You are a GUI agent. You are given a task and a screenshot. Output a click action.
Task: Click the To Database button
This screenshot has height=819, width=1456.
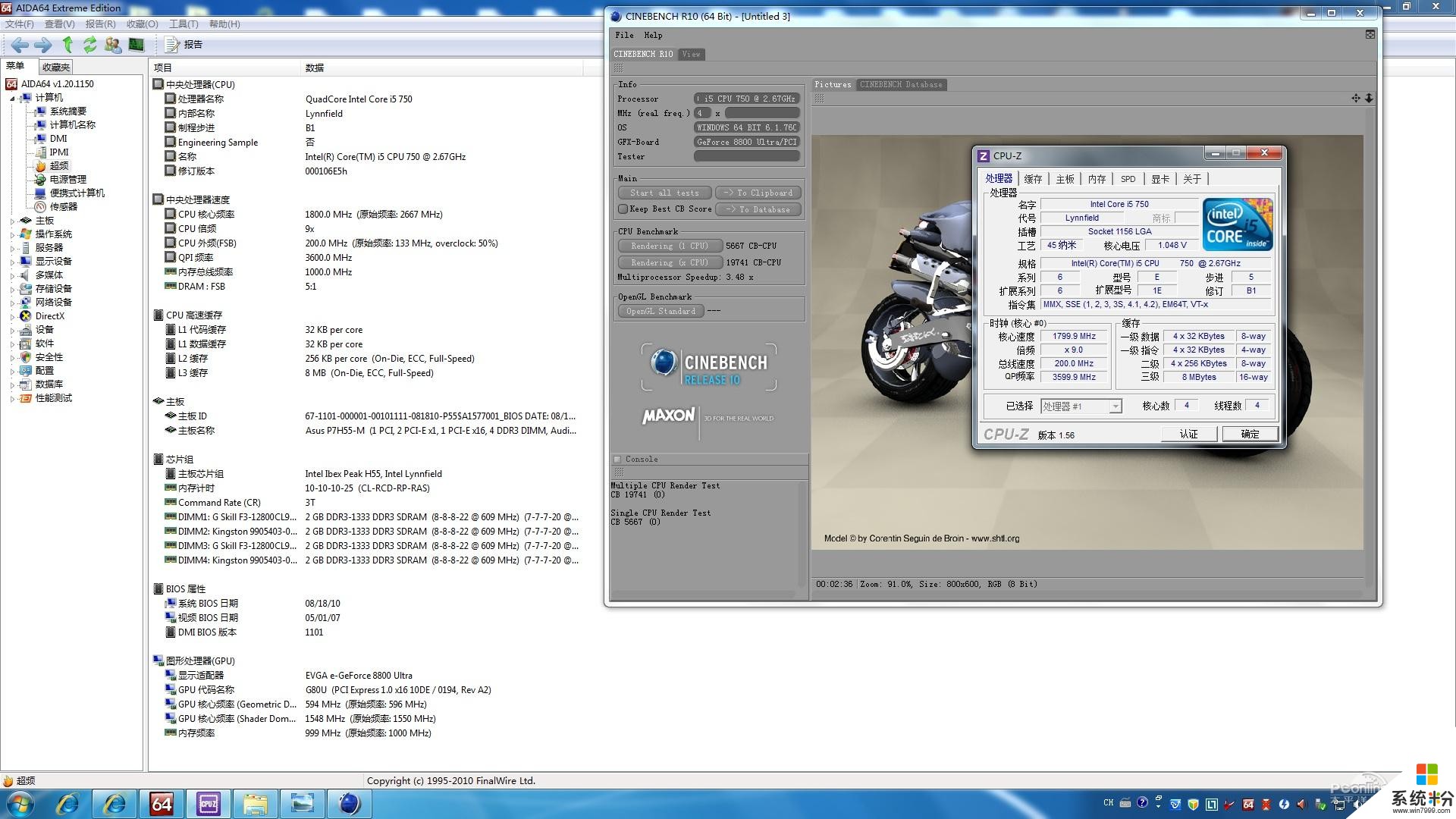coord(758,209)
